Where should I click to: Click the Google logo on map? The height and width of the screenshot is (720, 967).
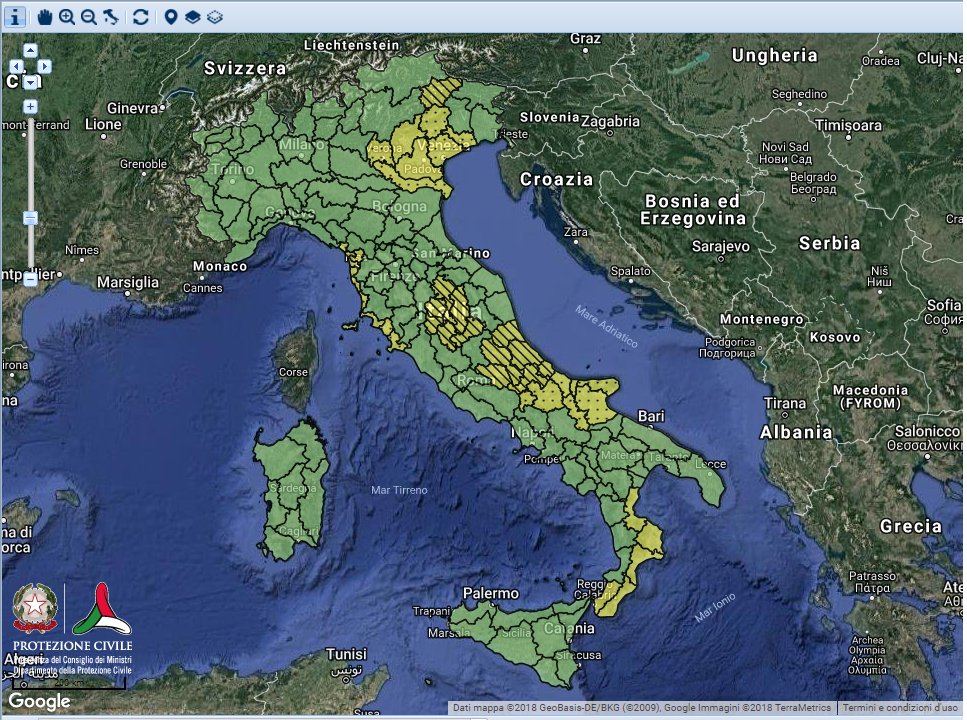click(x=39, y=701)
